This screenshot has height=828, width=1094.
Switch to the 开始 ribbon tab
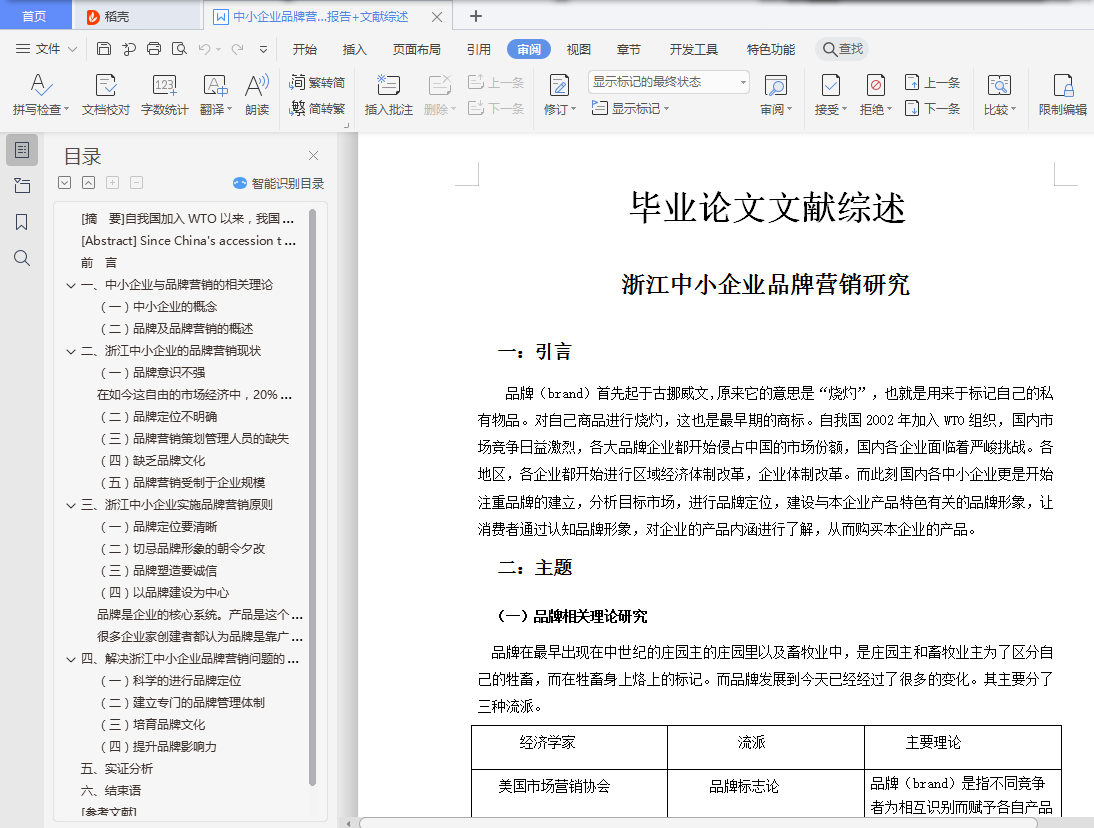pyautogui.click(x=304, y=49)
